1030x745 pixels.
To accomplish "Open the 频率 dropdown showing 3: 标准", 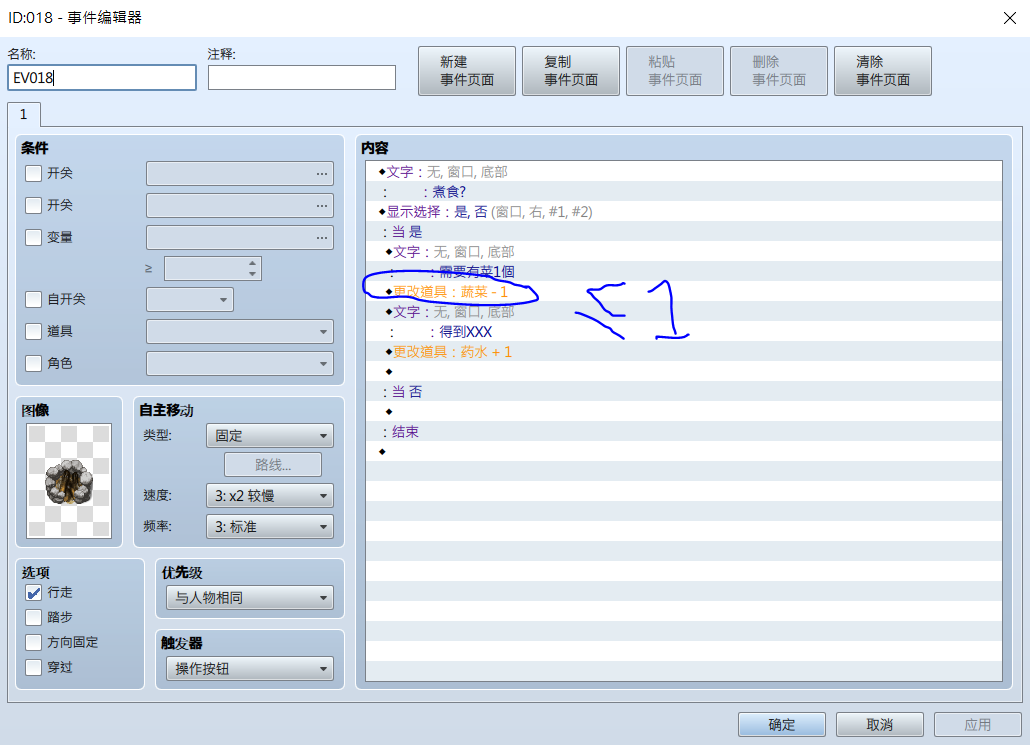I will [x=270, y=527].
